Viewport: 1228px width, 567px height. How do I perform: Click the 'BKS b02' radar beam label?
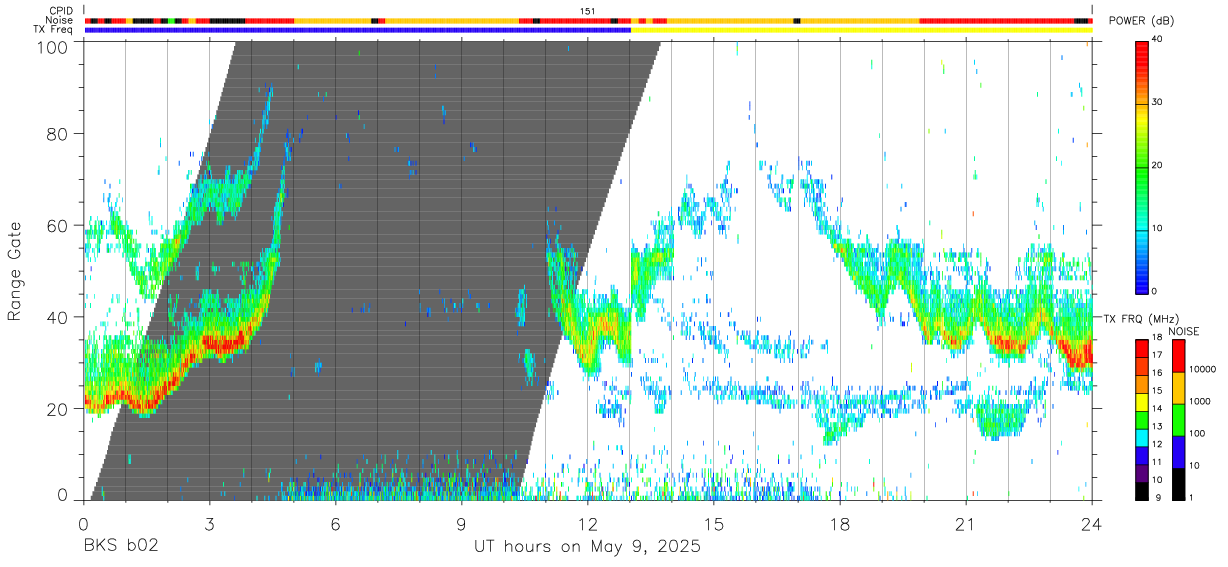(121, 546)
